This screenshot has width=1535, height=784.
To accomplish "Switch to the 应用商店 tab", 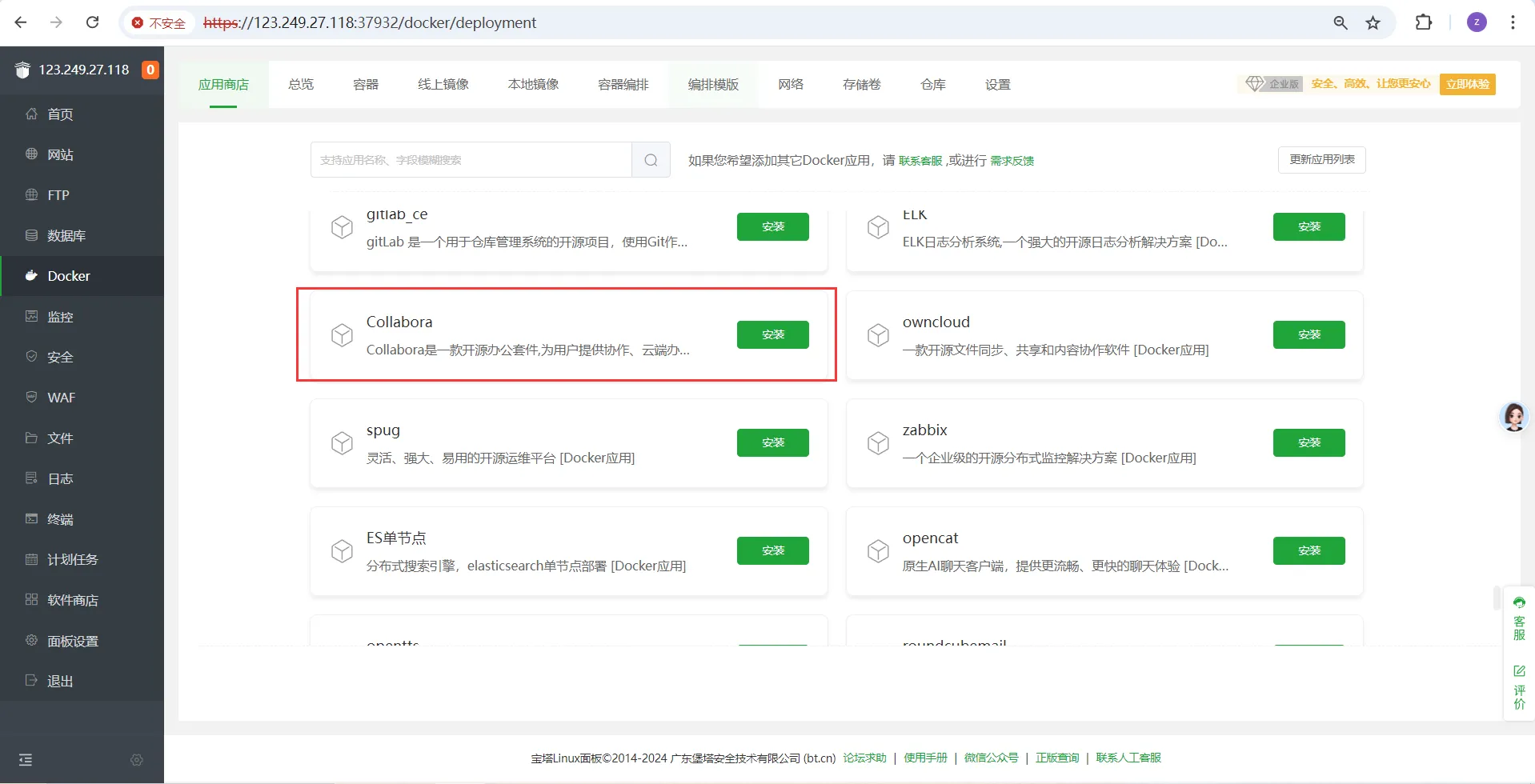I will point(223,84).
